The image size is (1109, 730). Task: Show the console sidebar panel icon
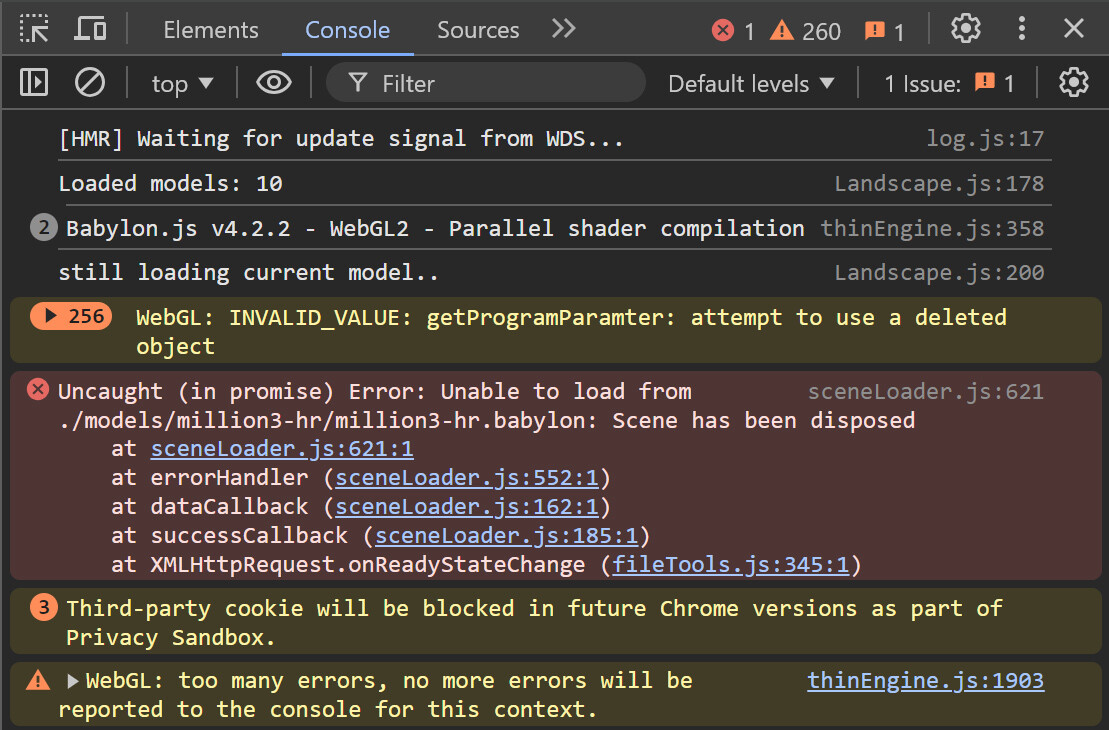[35, 82]
